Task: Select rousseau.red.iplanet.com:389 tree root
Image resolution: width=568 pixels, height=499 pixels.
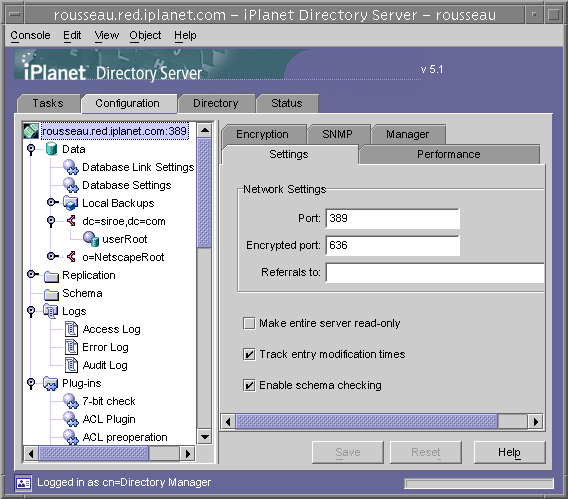Action: 114,131
